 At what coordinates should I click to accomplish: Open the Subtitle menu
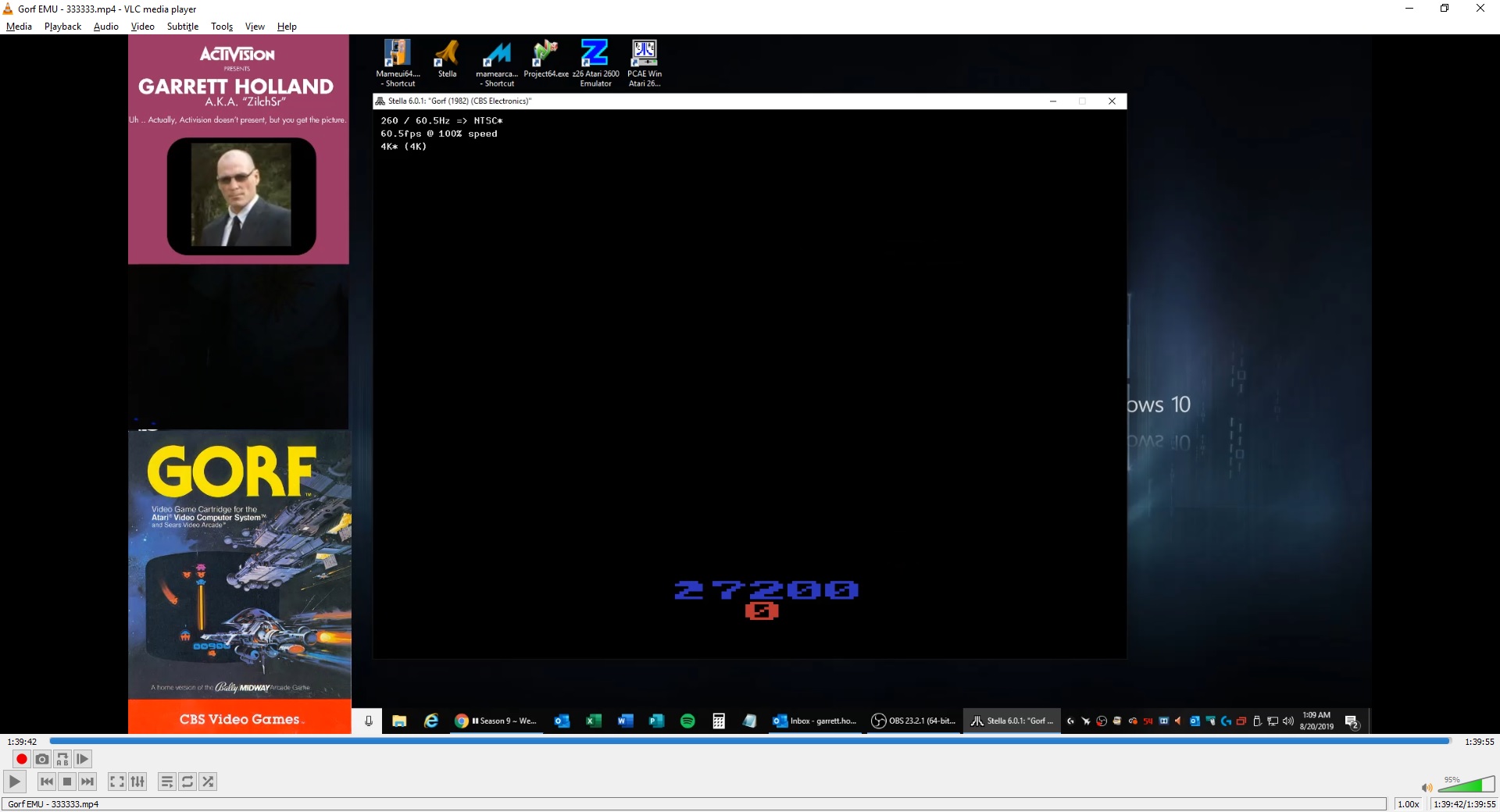click(182, 27)
